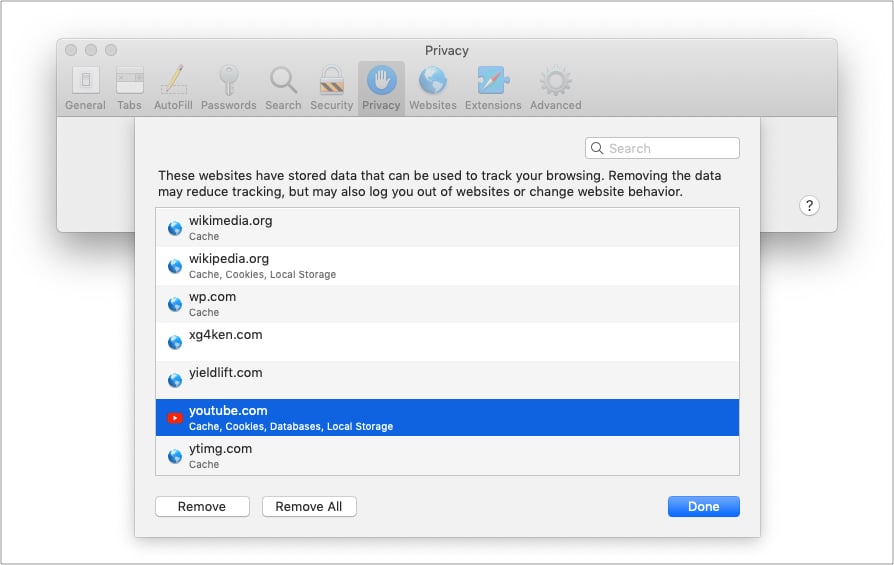Viewport: 894px width, 565px height.
Task: Open the General preferences icon
Action: pyautogui.click(x=86, y=80)
